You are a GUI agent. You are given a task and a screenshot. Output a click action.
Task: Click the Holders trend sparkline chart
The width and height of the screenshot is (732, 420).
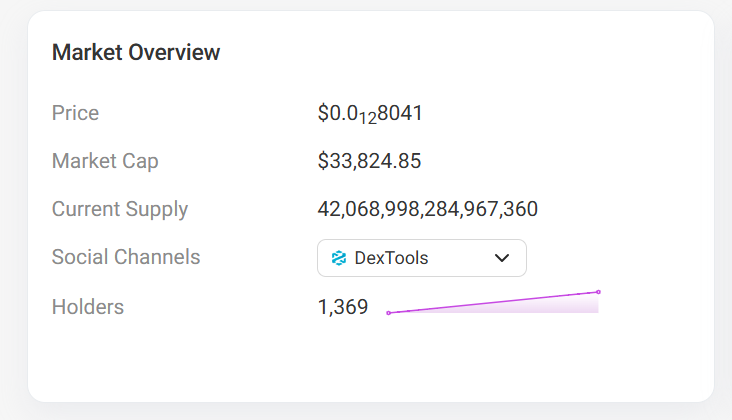click(493, 302)
